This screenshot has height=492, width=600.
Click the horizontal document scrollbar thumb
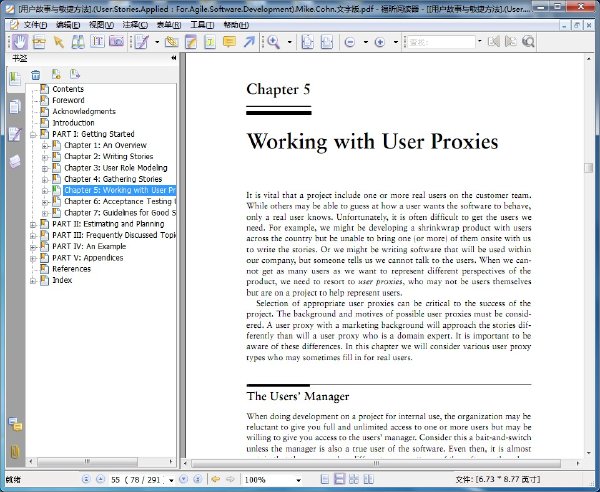pos(376,463)
